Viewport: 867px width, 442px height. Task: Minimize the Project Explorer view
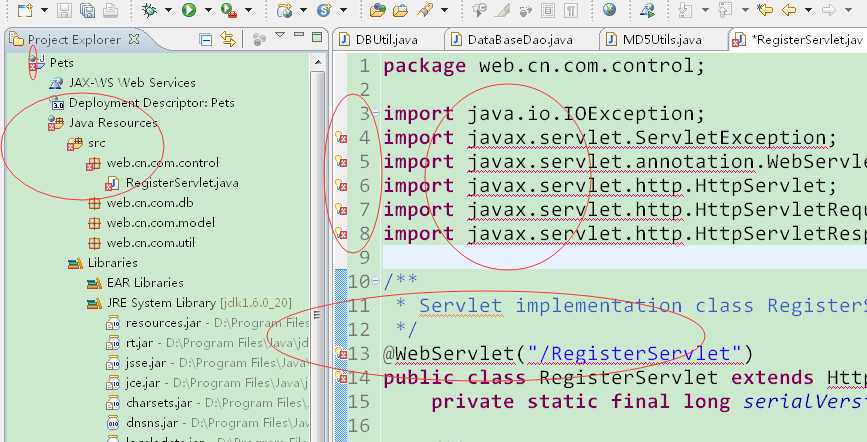[x=299, y=35]
